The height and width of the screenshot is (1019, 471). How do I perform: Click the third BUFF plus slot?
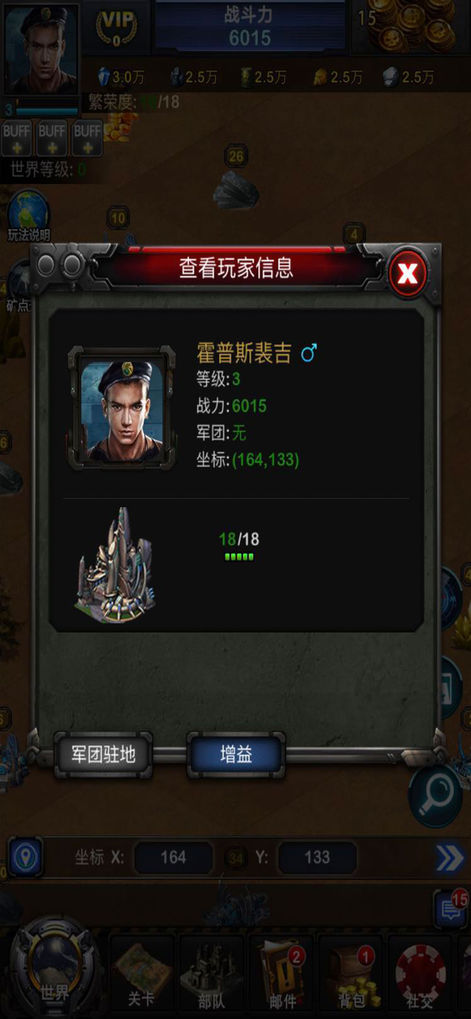(x=87, y=138)
